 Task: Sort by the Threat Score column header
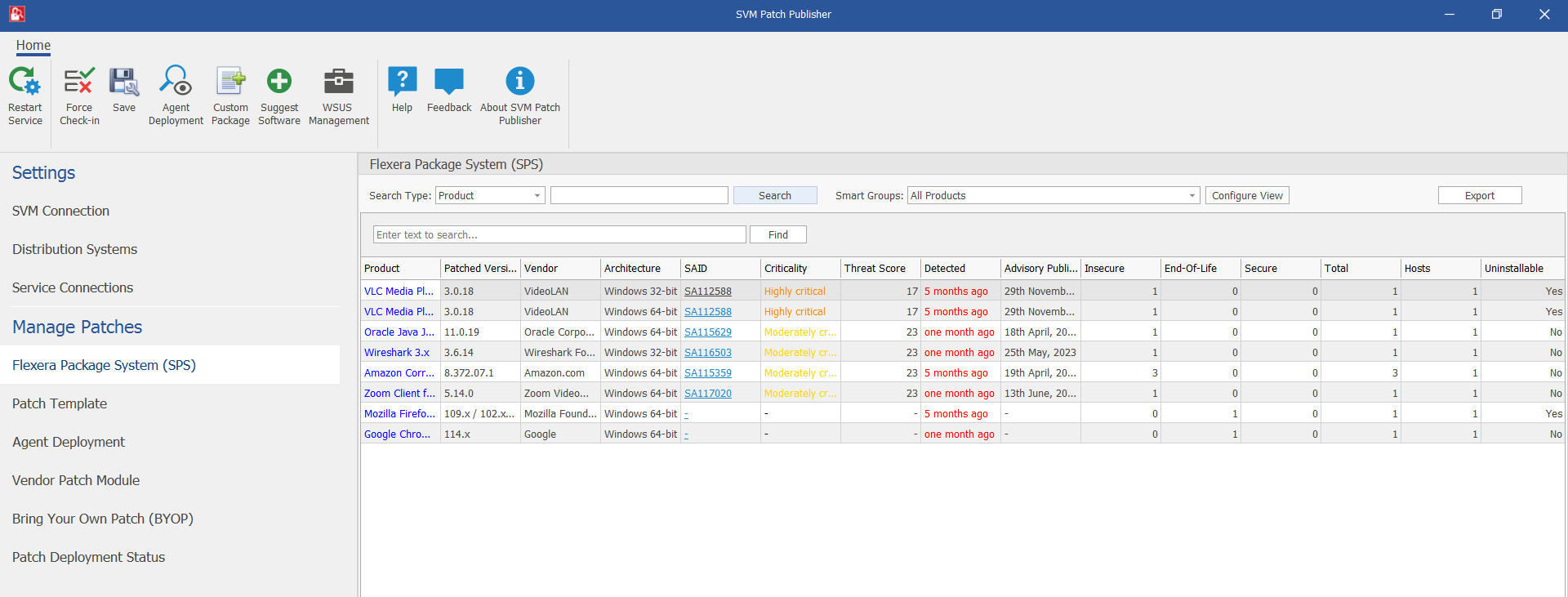coord(875,269)
